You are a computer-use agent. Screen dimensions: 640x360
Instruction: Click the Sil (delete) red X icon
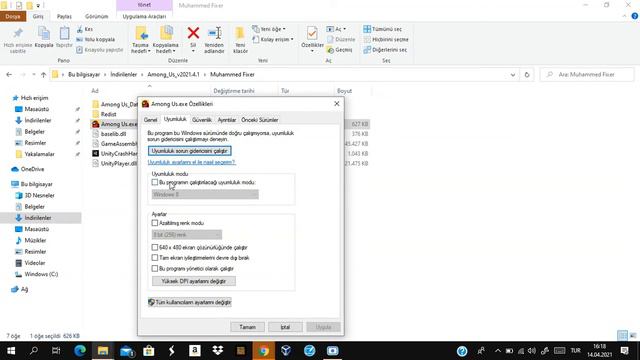(193, 33)
